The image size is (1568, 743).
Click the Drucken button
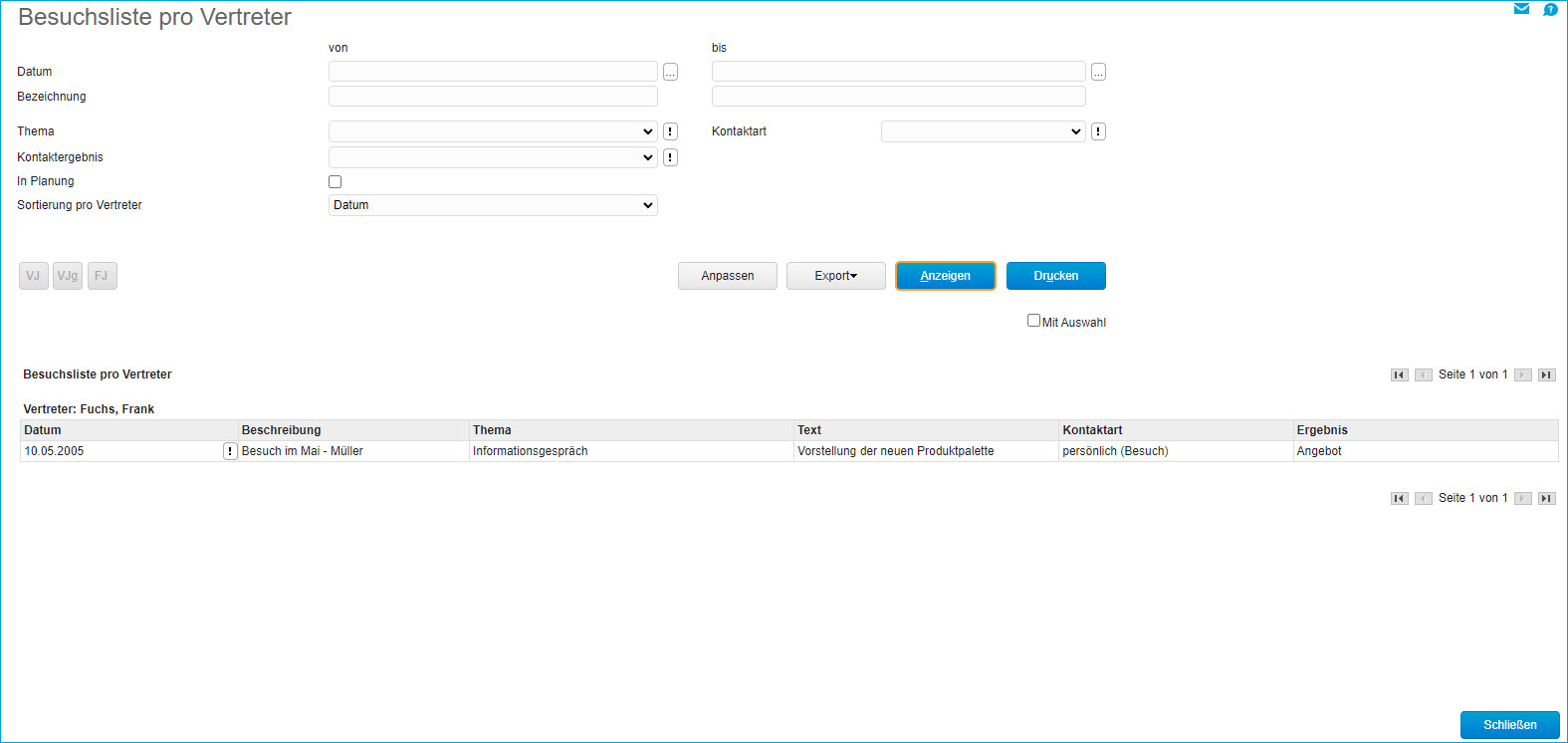(x=1055, y=276)
